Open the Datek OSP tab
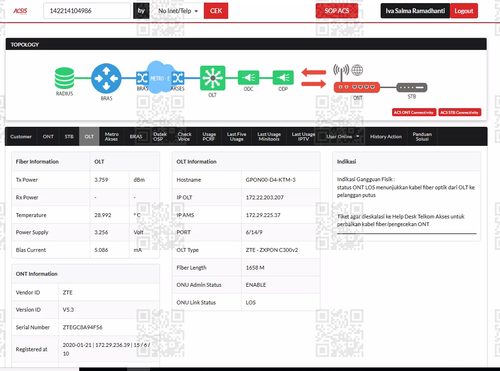Viewport: 500px width, 371px height. point(160,137)
